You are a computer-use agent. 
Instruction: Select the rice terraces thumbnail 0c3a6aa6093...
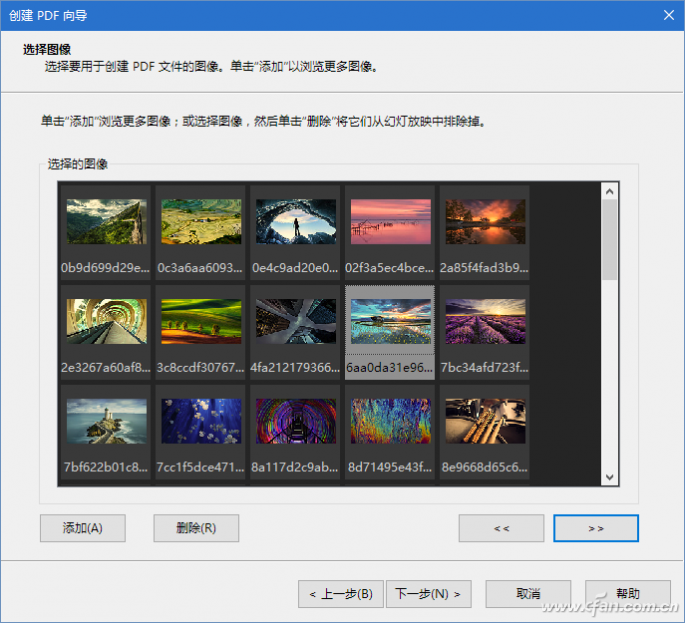[x=201, y=222]
